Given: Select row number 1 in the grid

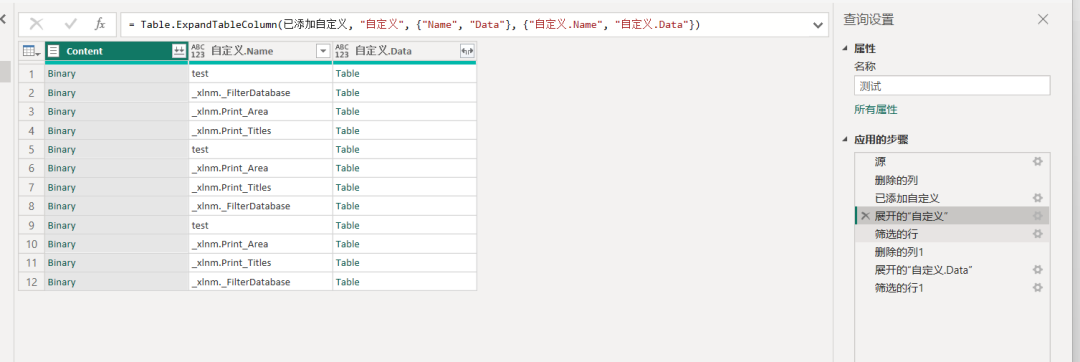Looking at the screenshot, I should 31,74.
